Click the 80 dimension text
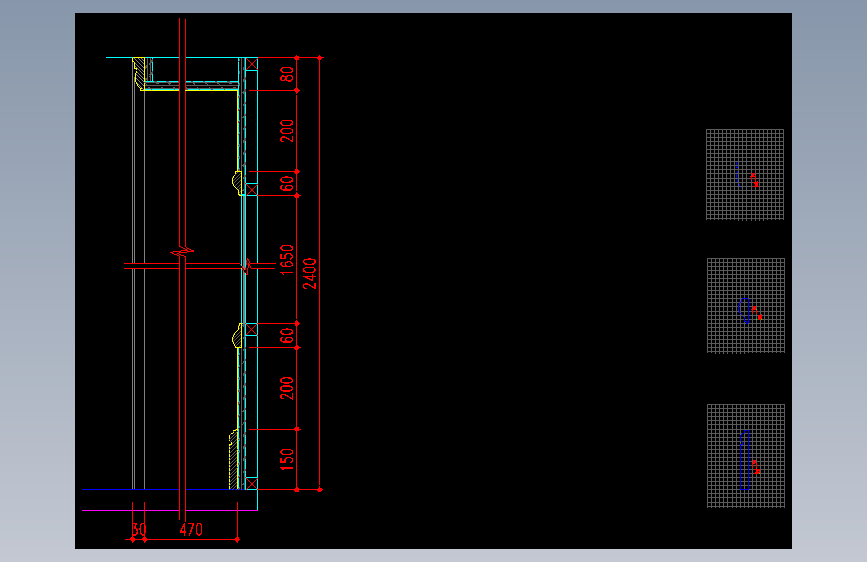Viewport: 867px width, 562px height. click(286, 74)
